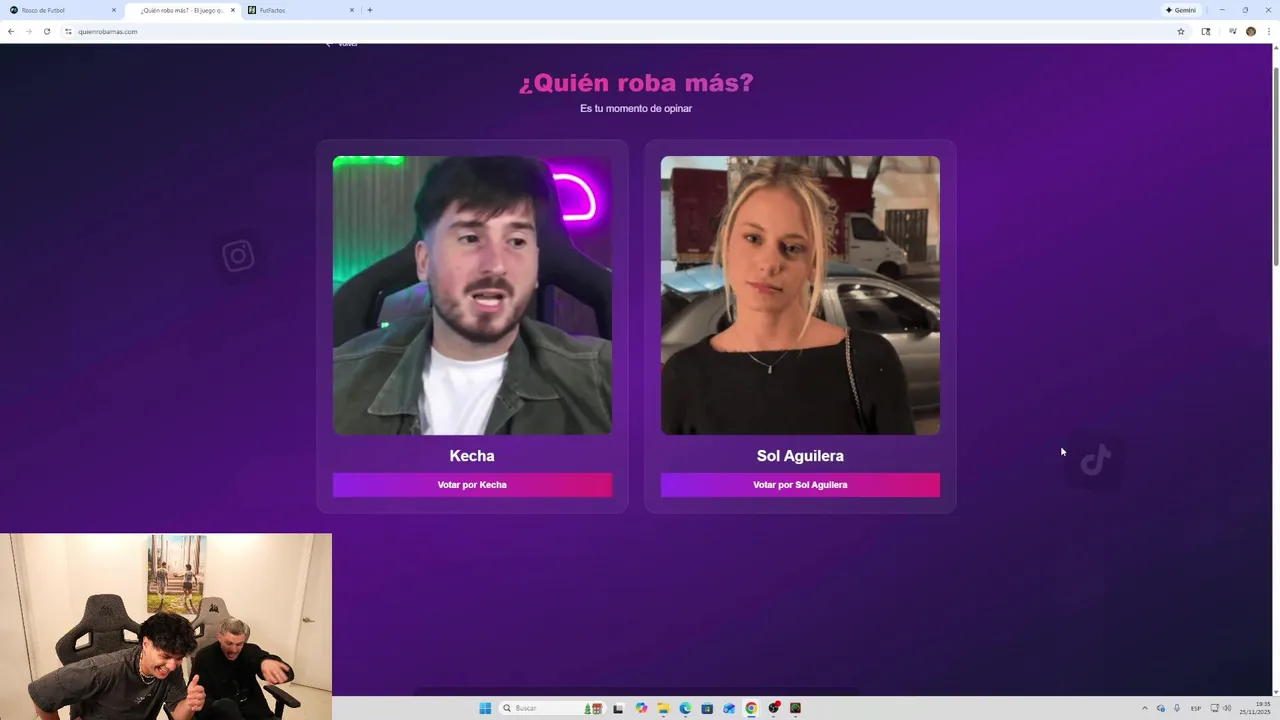Open the app with red notification badge
Screen dimensions: 1280x720
tap(774, 708)
